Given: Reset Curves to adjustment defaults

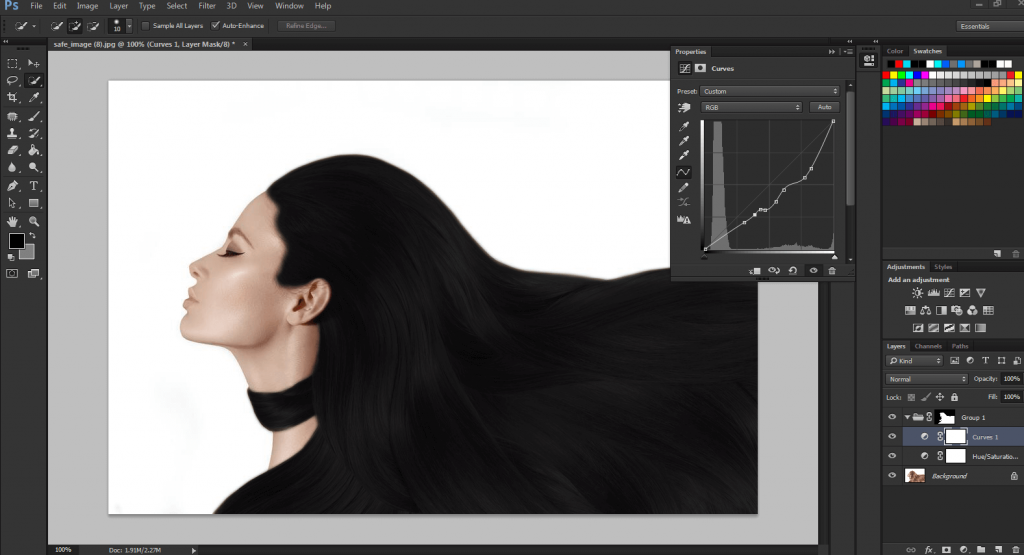Looking at the screenshot, I should [793, 270].
